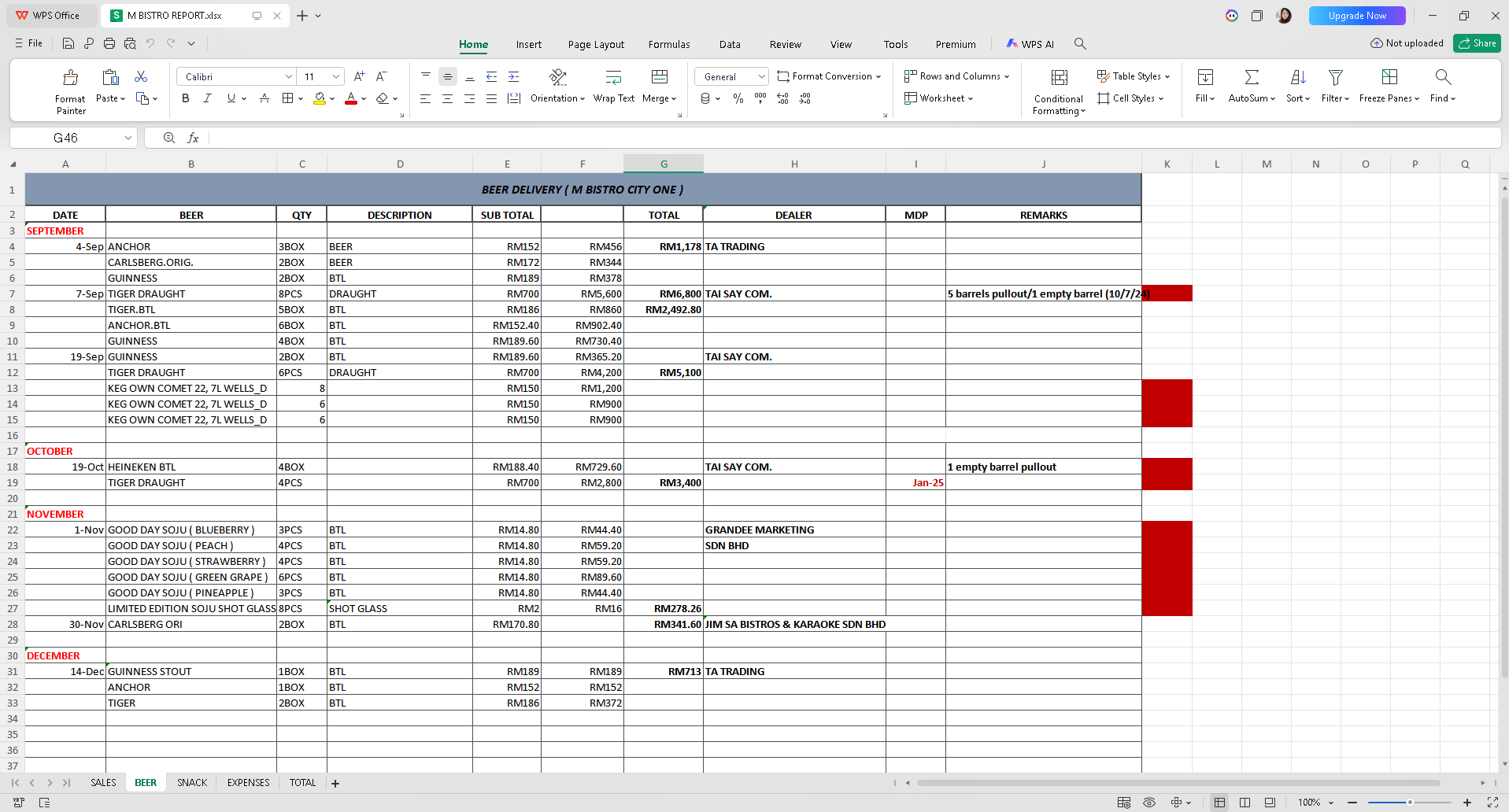Decrease decimal places icon

point(804,98)
